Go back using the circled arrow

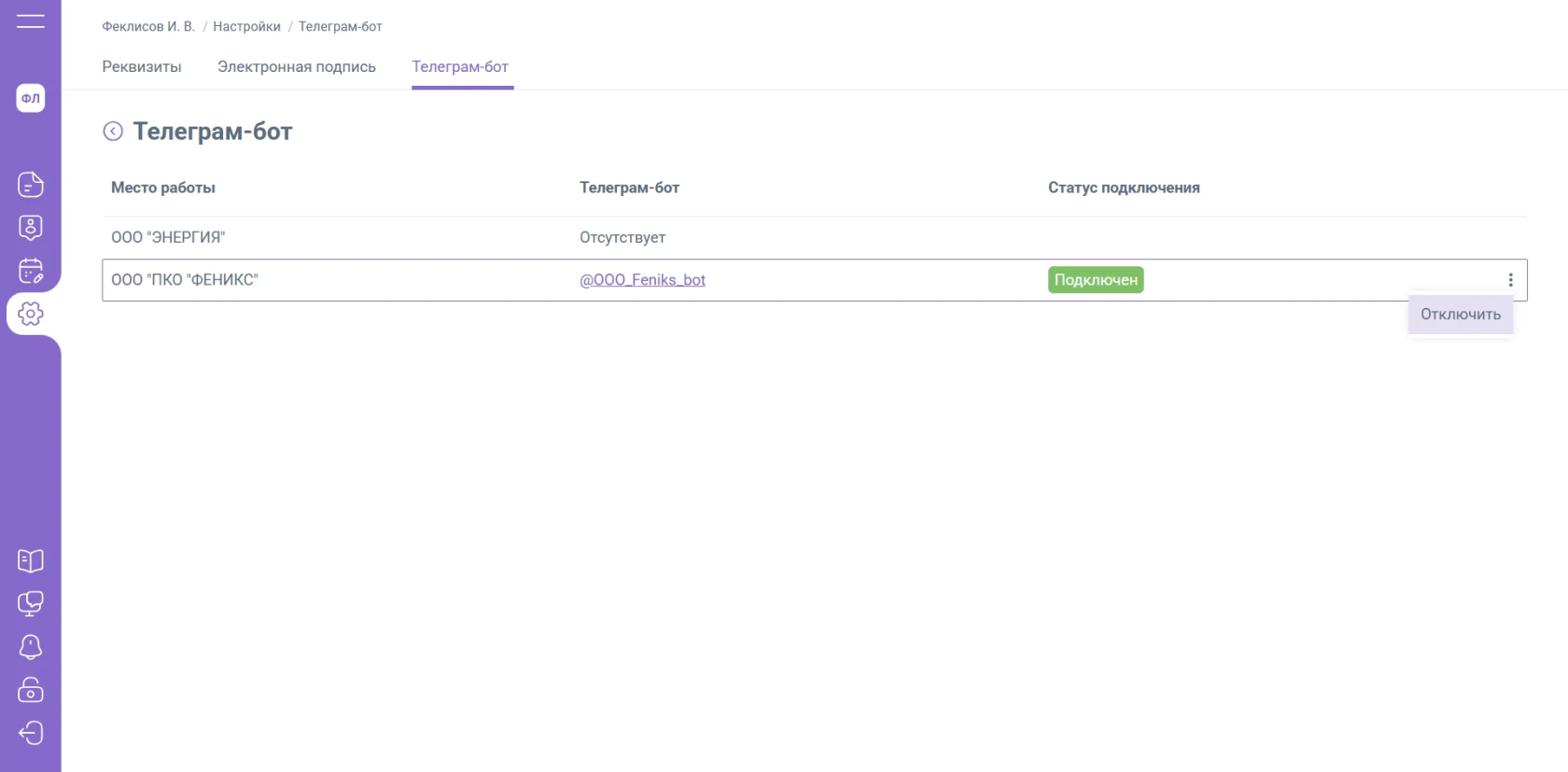pos(113,132)
